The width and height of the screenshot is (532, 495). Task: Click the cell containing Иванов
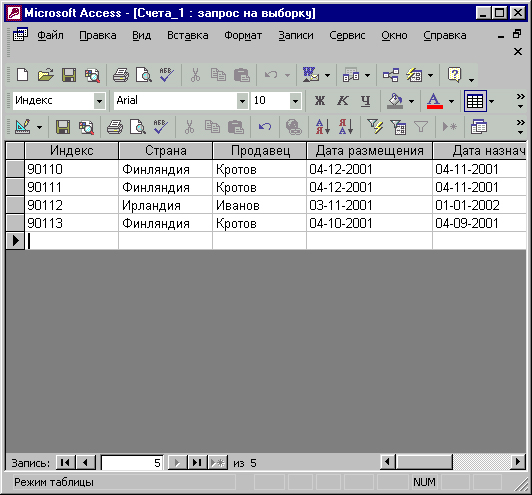260,205
